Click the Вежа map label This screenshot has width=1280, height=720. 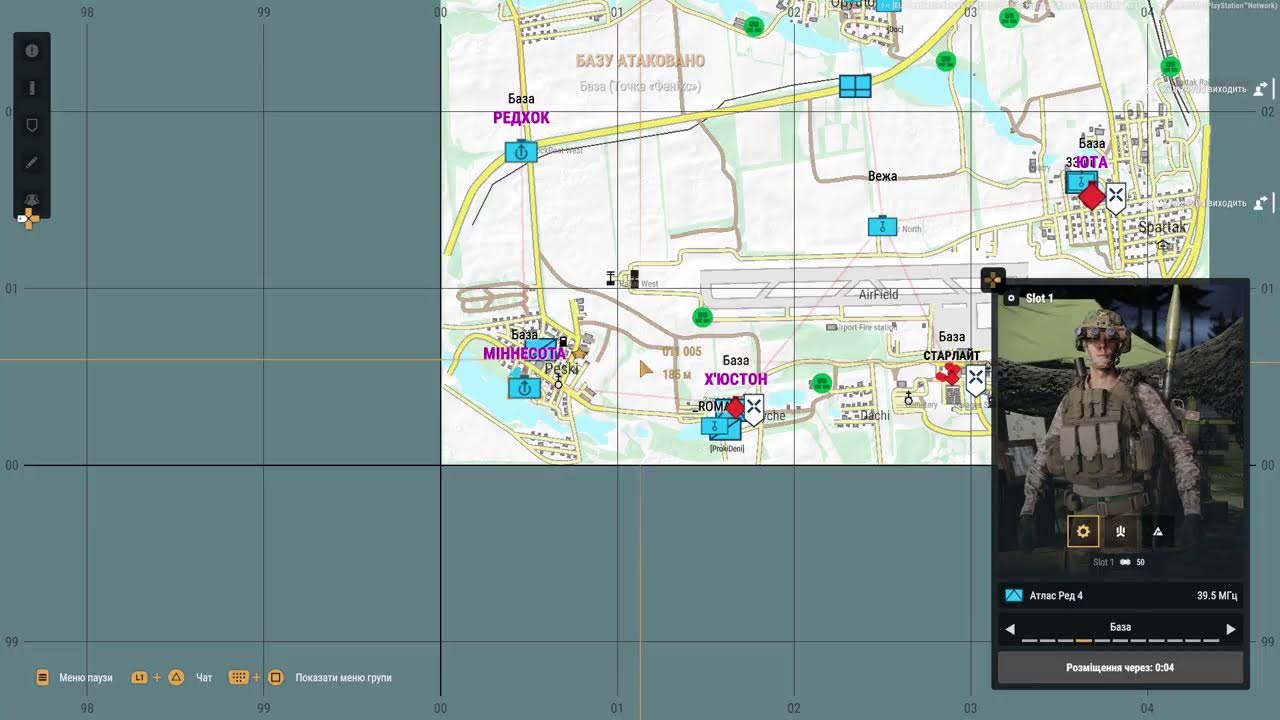point(883,176)
